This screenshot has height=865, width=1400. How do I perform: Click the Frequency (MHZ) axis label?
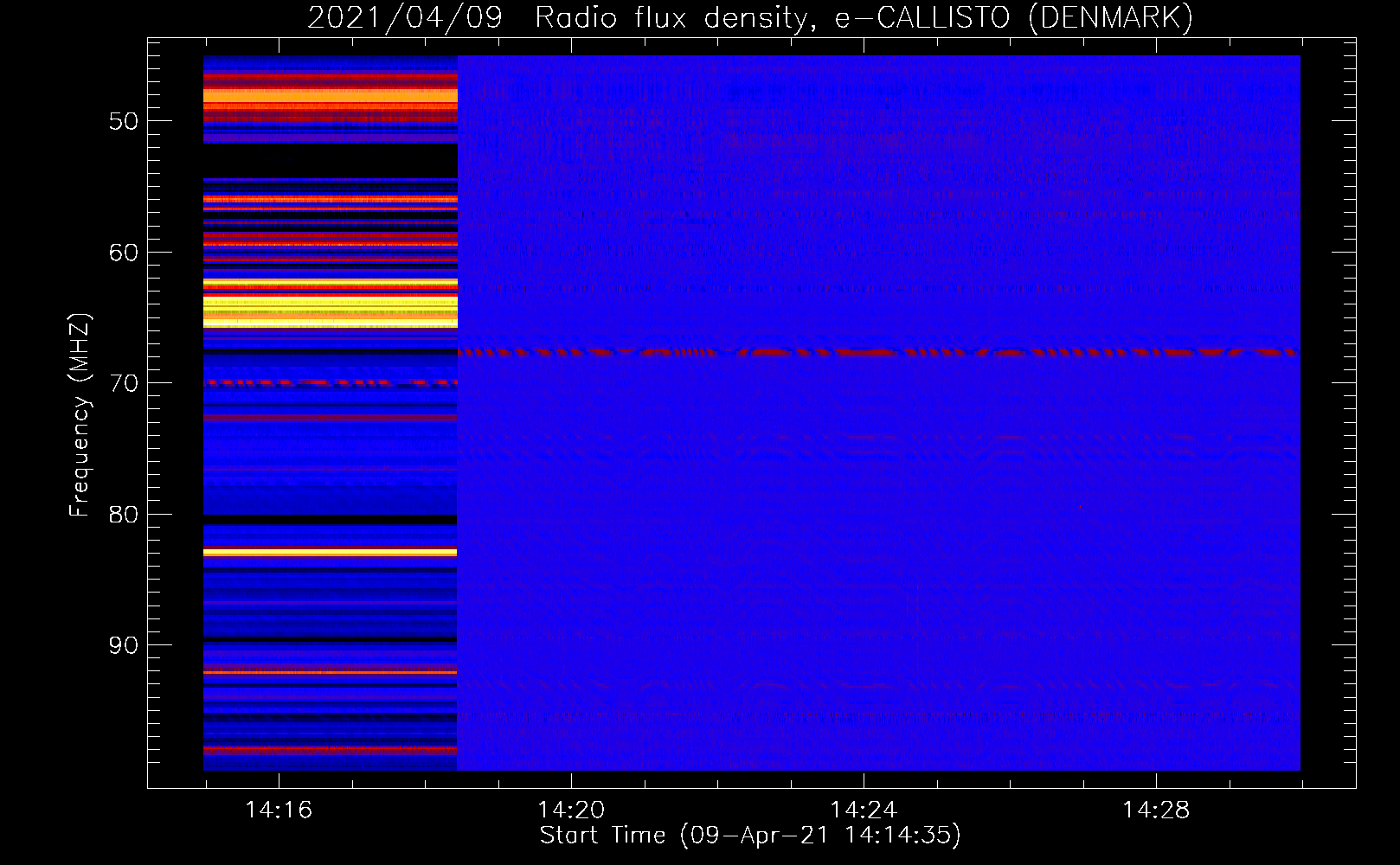pyautogui.click(x=80, y=415)
